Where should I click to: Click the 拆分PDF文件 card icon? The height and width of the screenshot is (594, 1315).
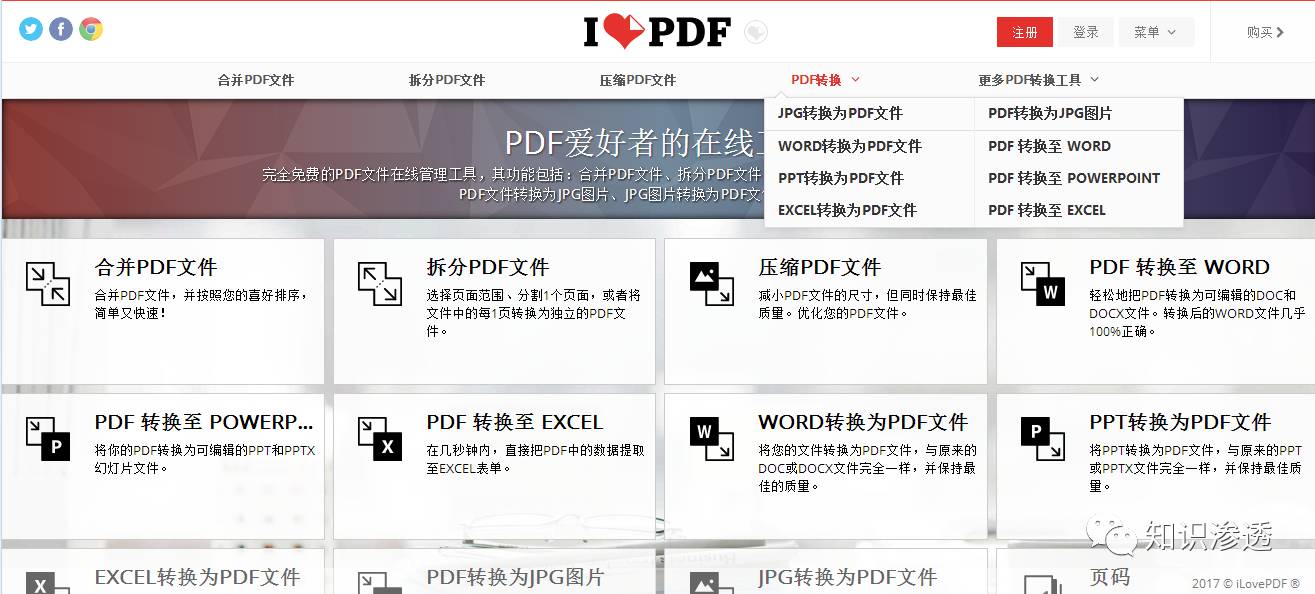tap(380, 284)
